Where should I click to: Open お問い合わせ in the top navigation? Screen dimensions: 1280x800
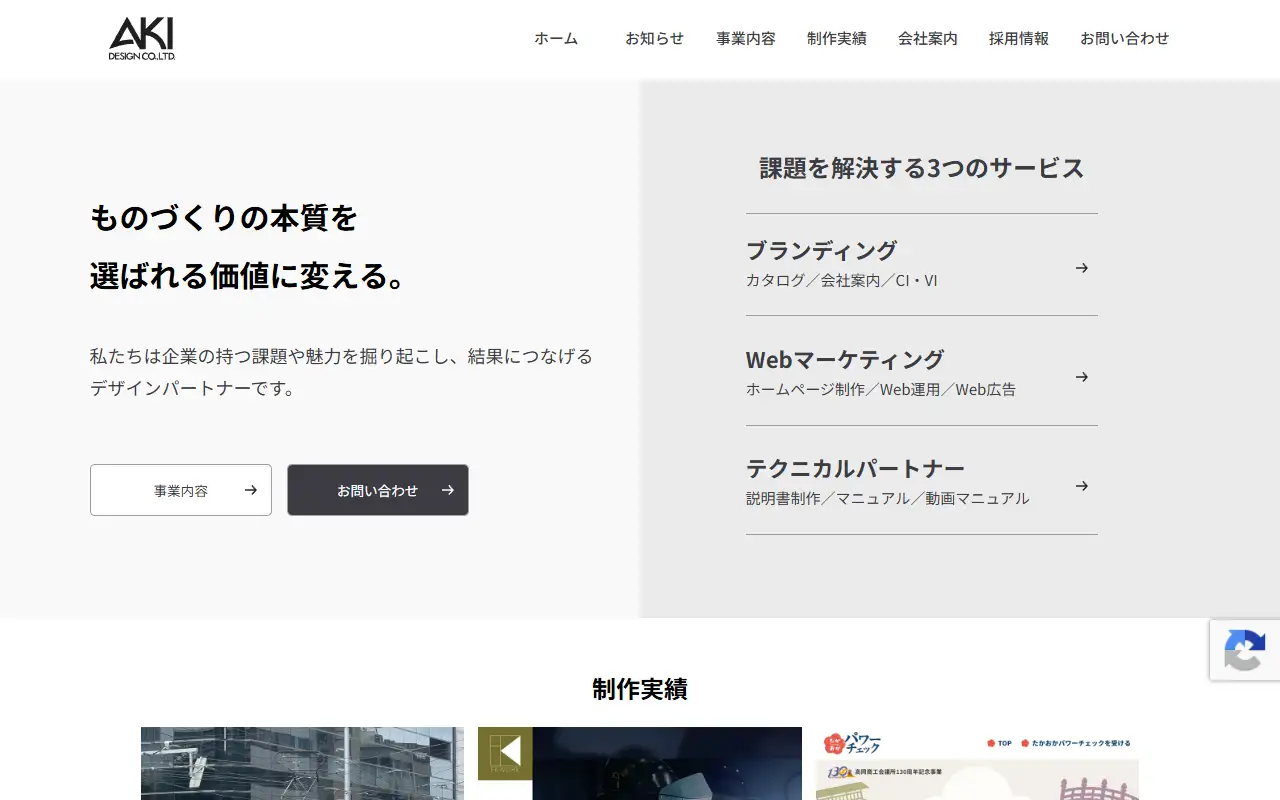(x=1125, y=39)
